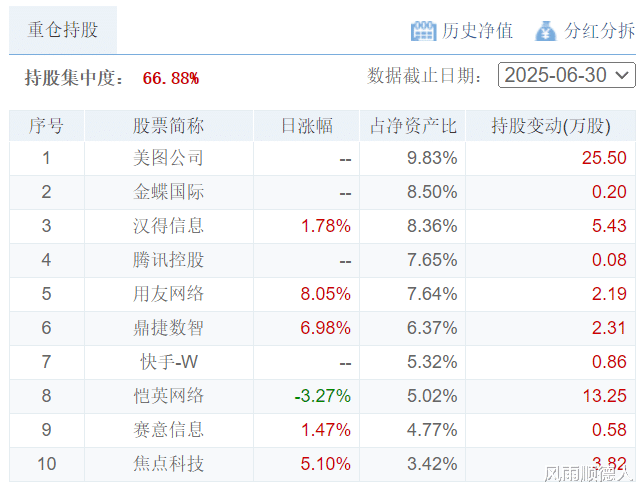Screen dimensions: 643x495
Task: Select the 赛意信息 stock name
Action: (x=169, y=430)
